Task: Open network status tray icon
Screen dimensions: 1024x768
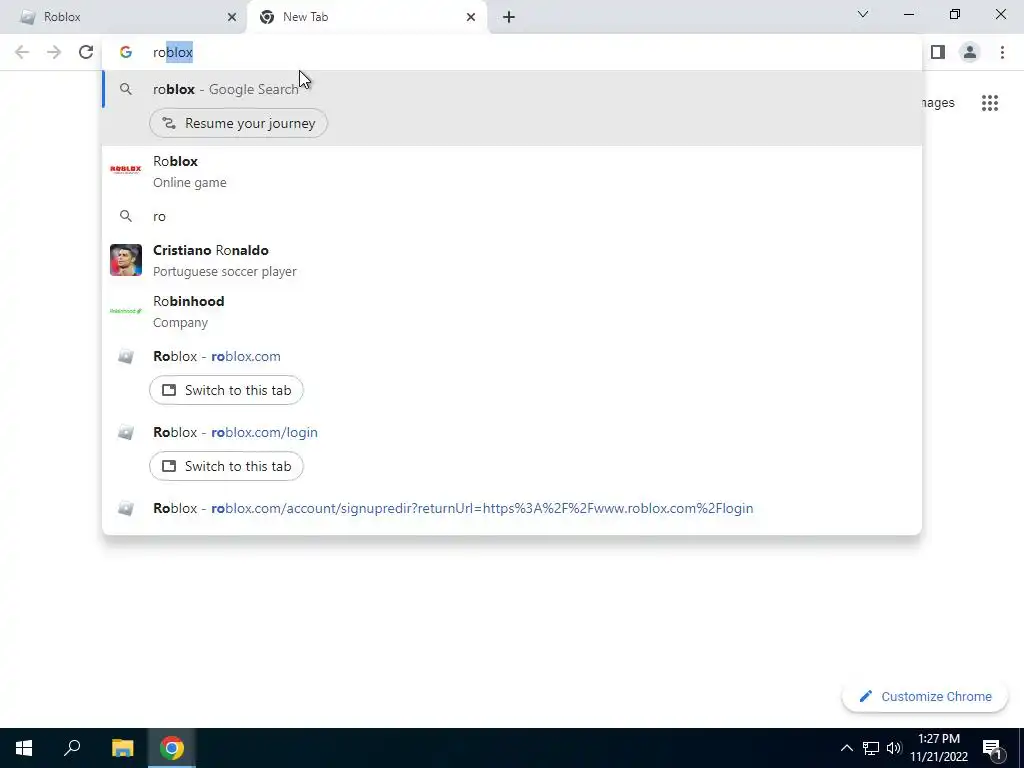Action: tap(871, 748)
